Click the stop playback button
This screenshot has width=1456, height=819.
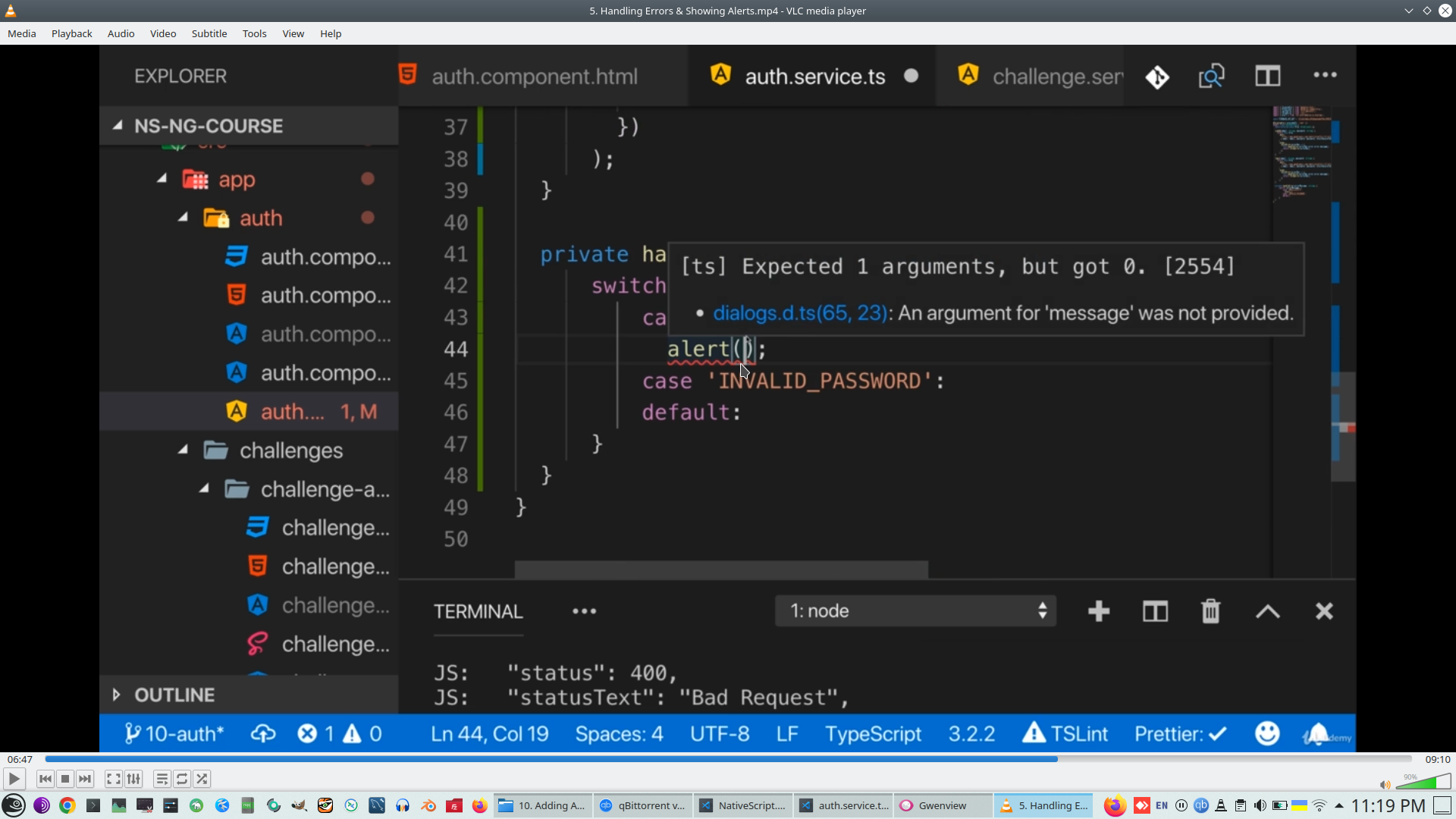point(65,779)
